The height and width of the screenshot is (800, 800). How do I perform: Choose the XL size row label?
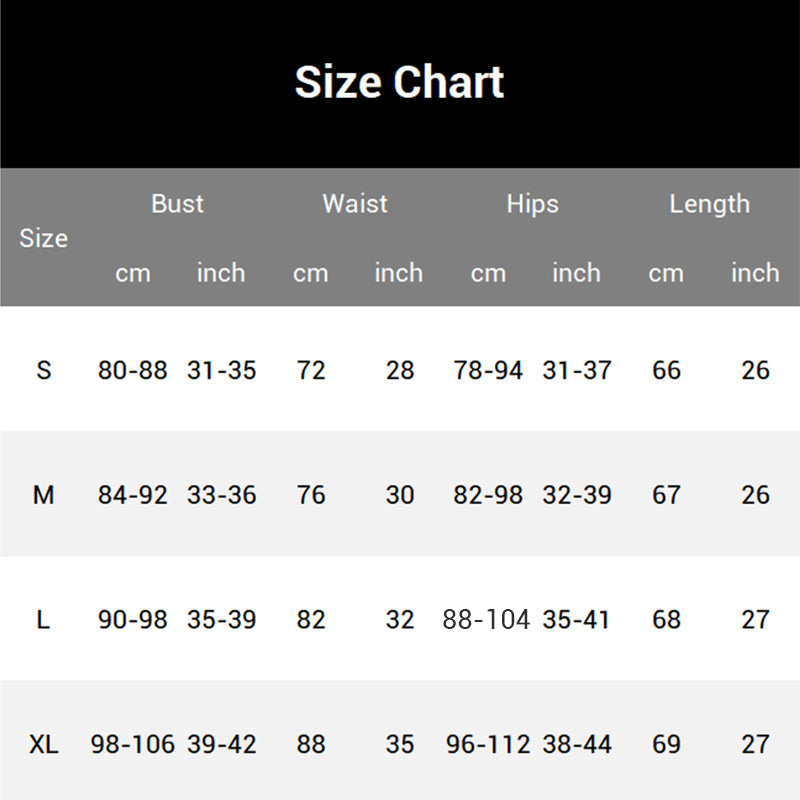43,745
